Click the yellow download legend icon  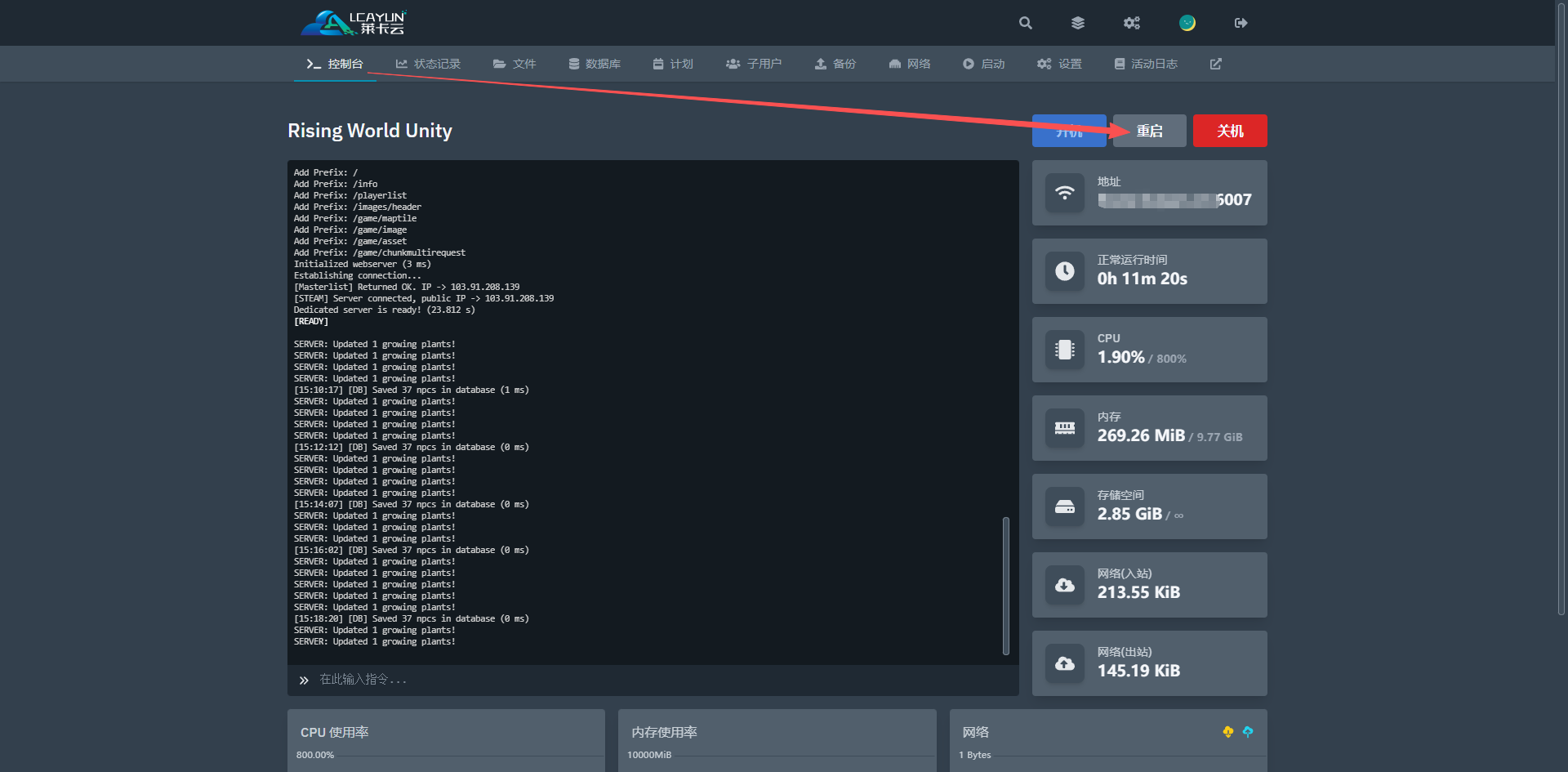pyautogui.click(x=1228, y=732)
